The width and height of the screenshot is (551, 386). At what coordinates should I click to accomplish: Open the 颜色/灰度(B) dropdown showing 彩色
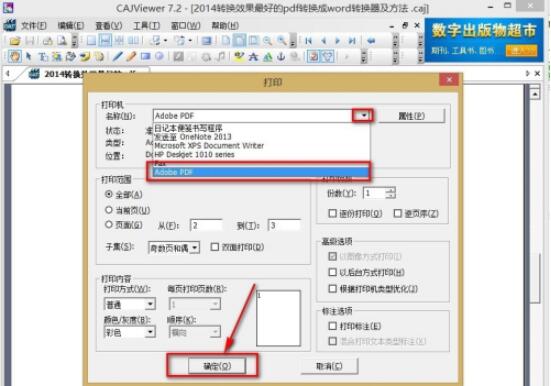[150, 332]
